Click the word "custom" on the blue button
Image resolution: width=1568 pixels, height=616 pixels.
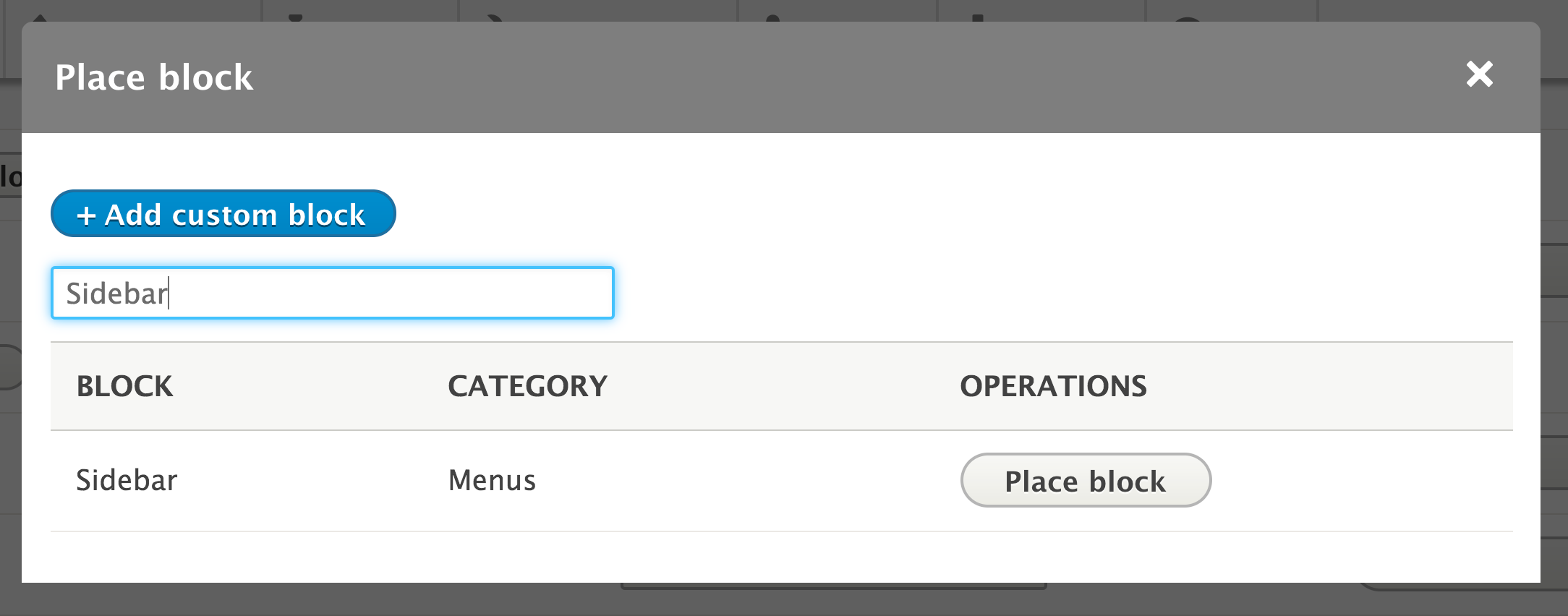pyautogui.click(x=224, y=215)
